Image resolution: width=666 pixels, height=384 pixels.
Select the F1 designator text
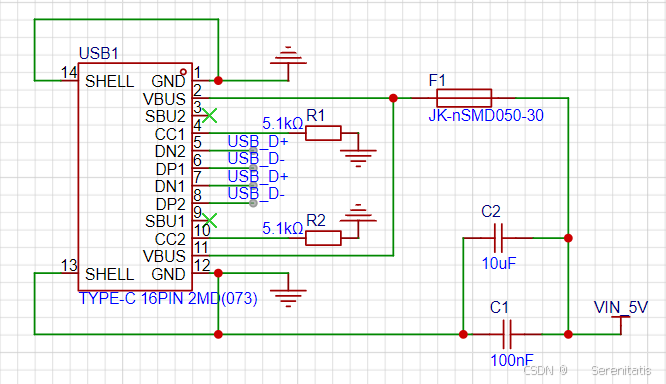tap(437, 80)
